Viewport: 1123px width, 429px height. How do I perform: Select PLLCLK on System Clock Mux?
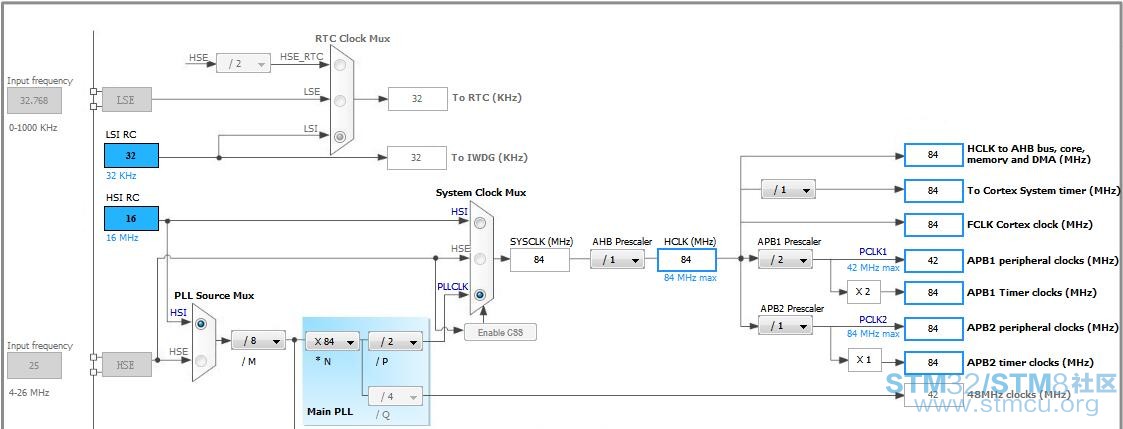pos(480,294)
